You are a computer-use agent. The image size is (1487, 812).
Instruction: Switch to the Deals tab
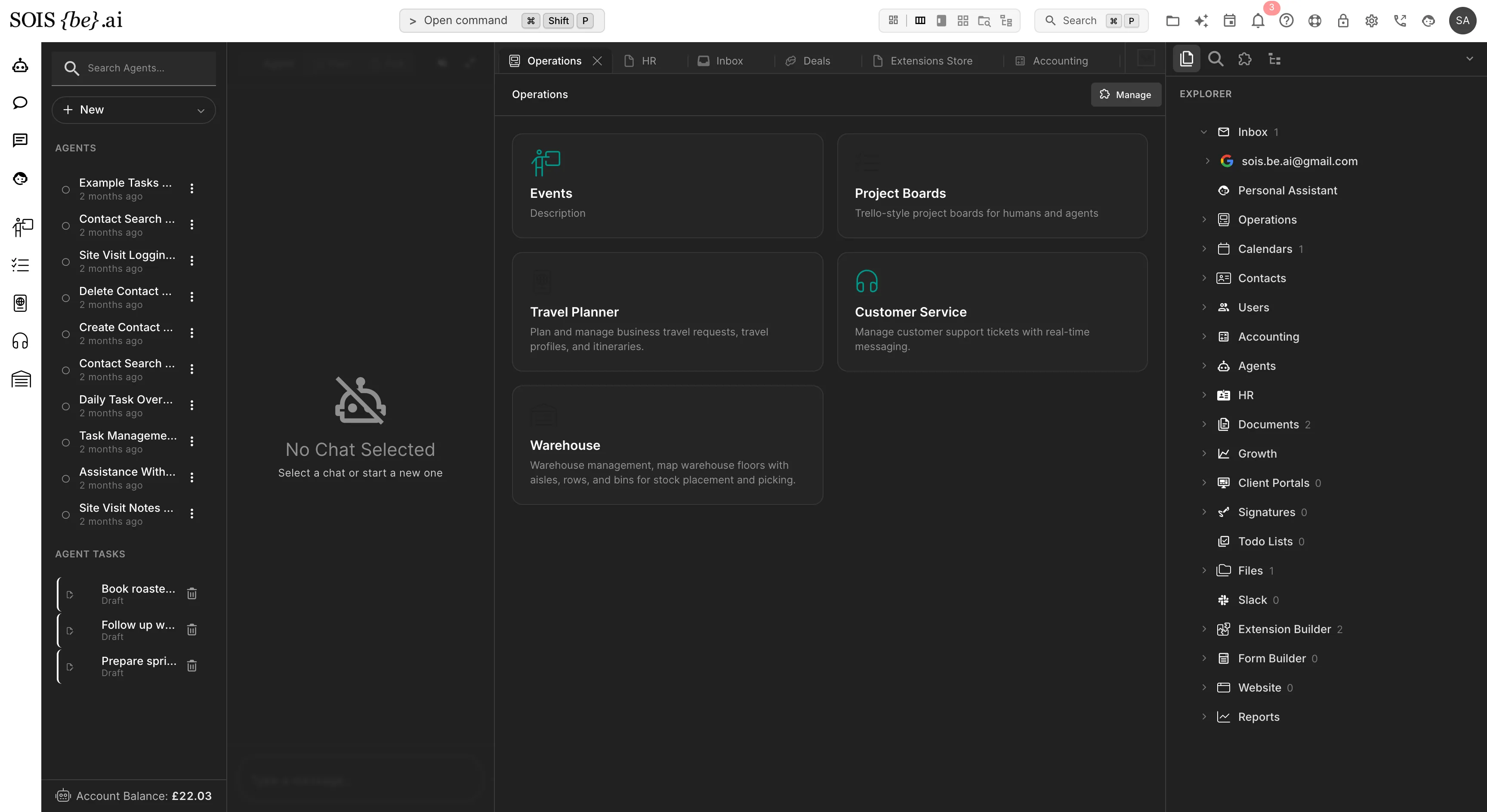[x=808, y=61]
